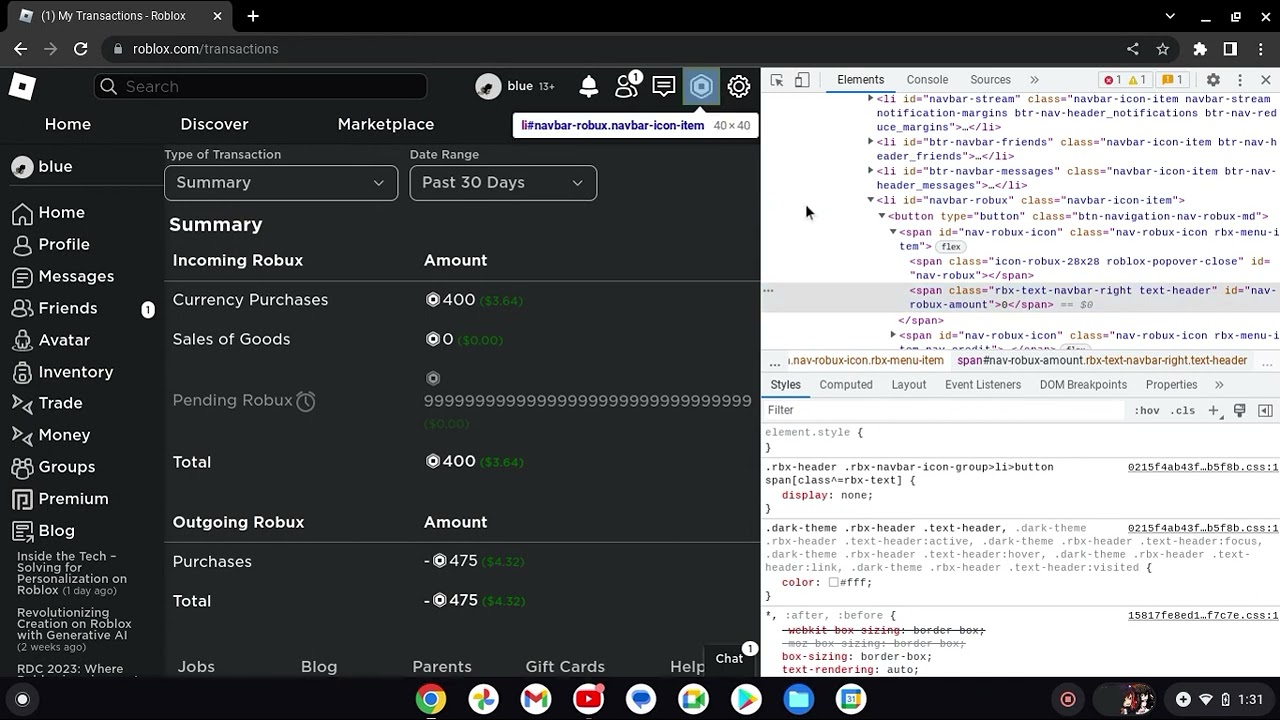The width and height of the screenshot is (1280, 720).
Task: Collapse the btn-navigation-nav-robux-md button node
Action: (x=882, y=216)
